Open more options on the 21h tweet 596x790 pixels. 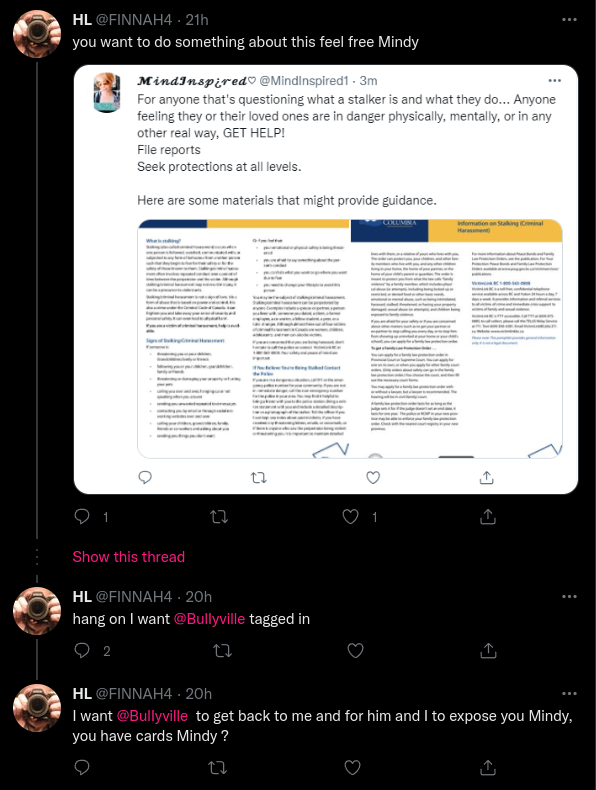click(569, 20)
